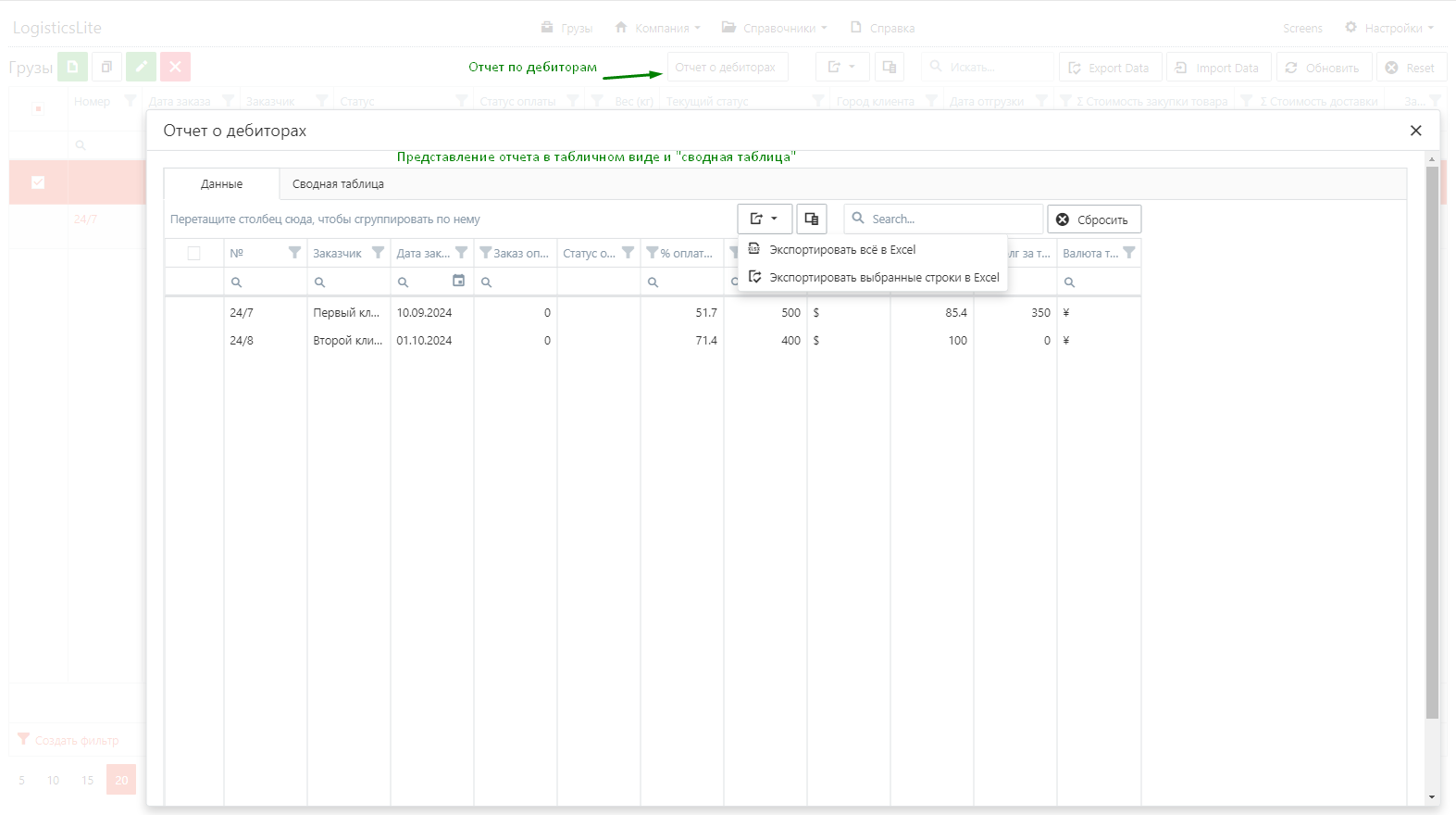Uncheck the selected row in background Грузы grid
This screenshot has width=1456, height=815.
38,182
